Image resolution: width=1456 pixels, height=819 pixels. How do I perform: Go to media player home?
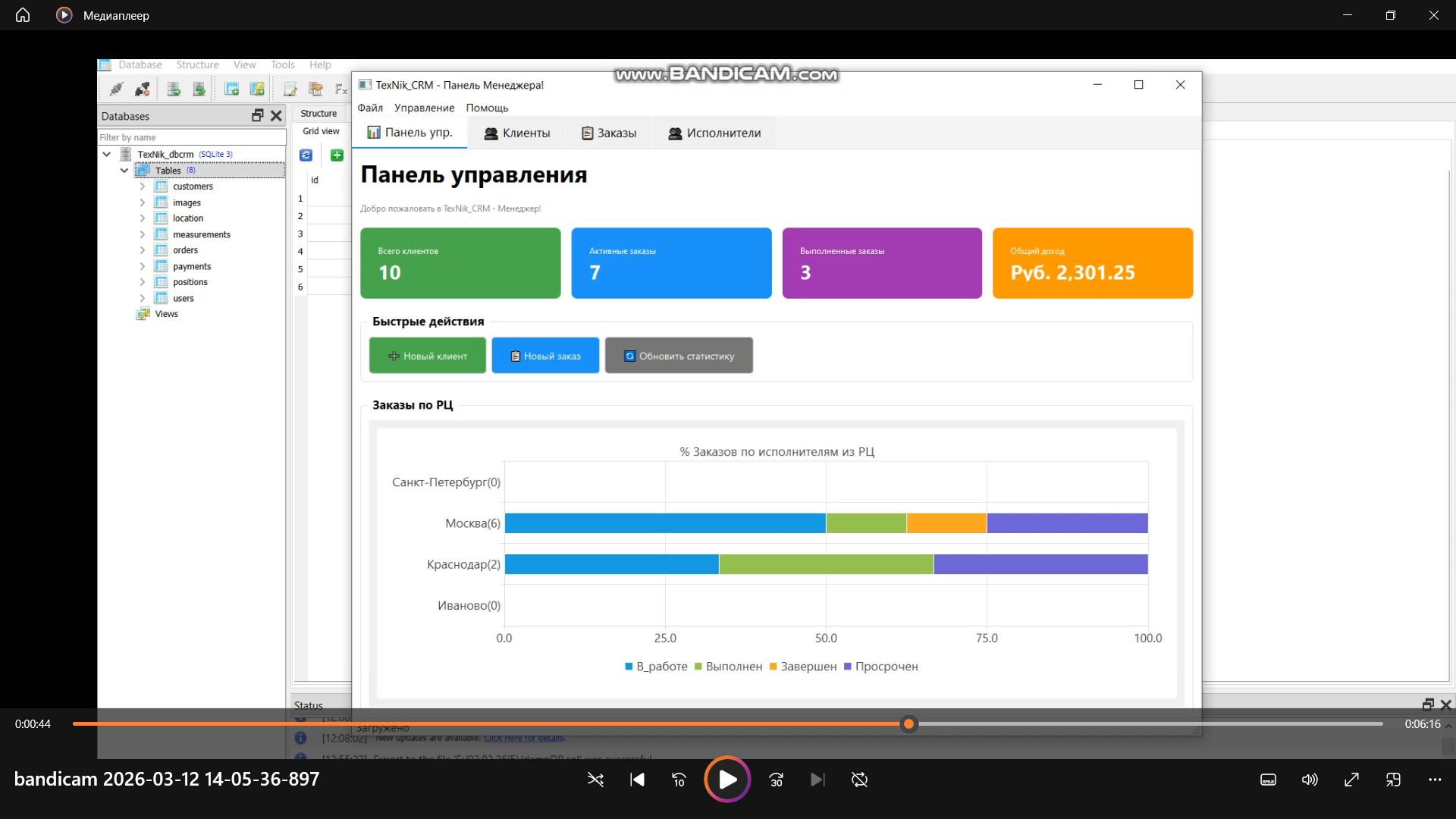coord(23,15)
